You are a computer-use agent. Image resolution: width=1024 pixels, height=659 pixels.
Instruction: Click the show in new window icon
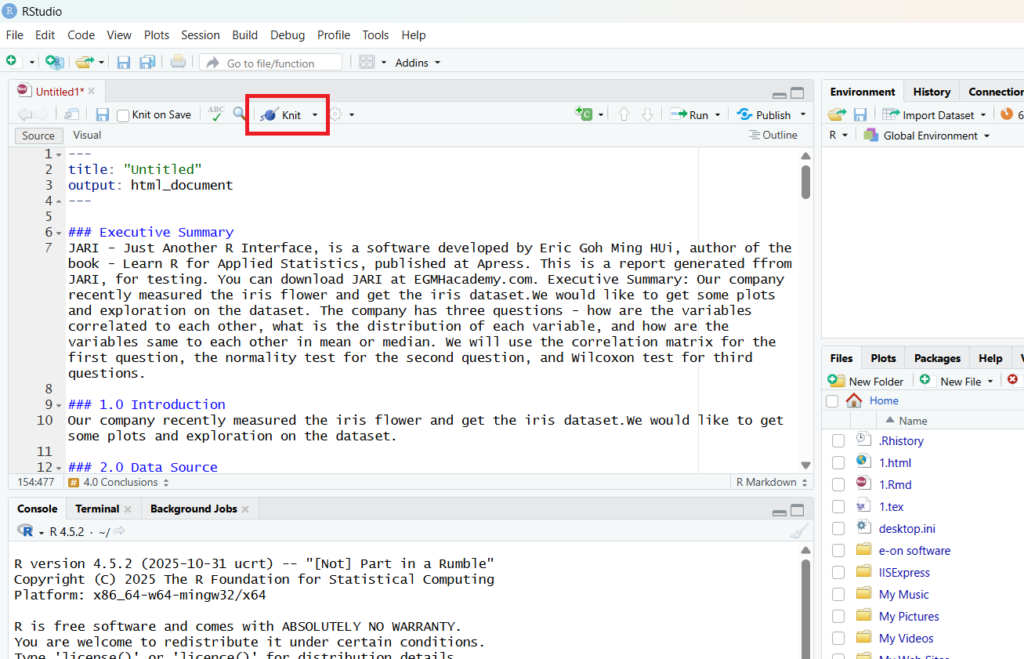(72, 115)
